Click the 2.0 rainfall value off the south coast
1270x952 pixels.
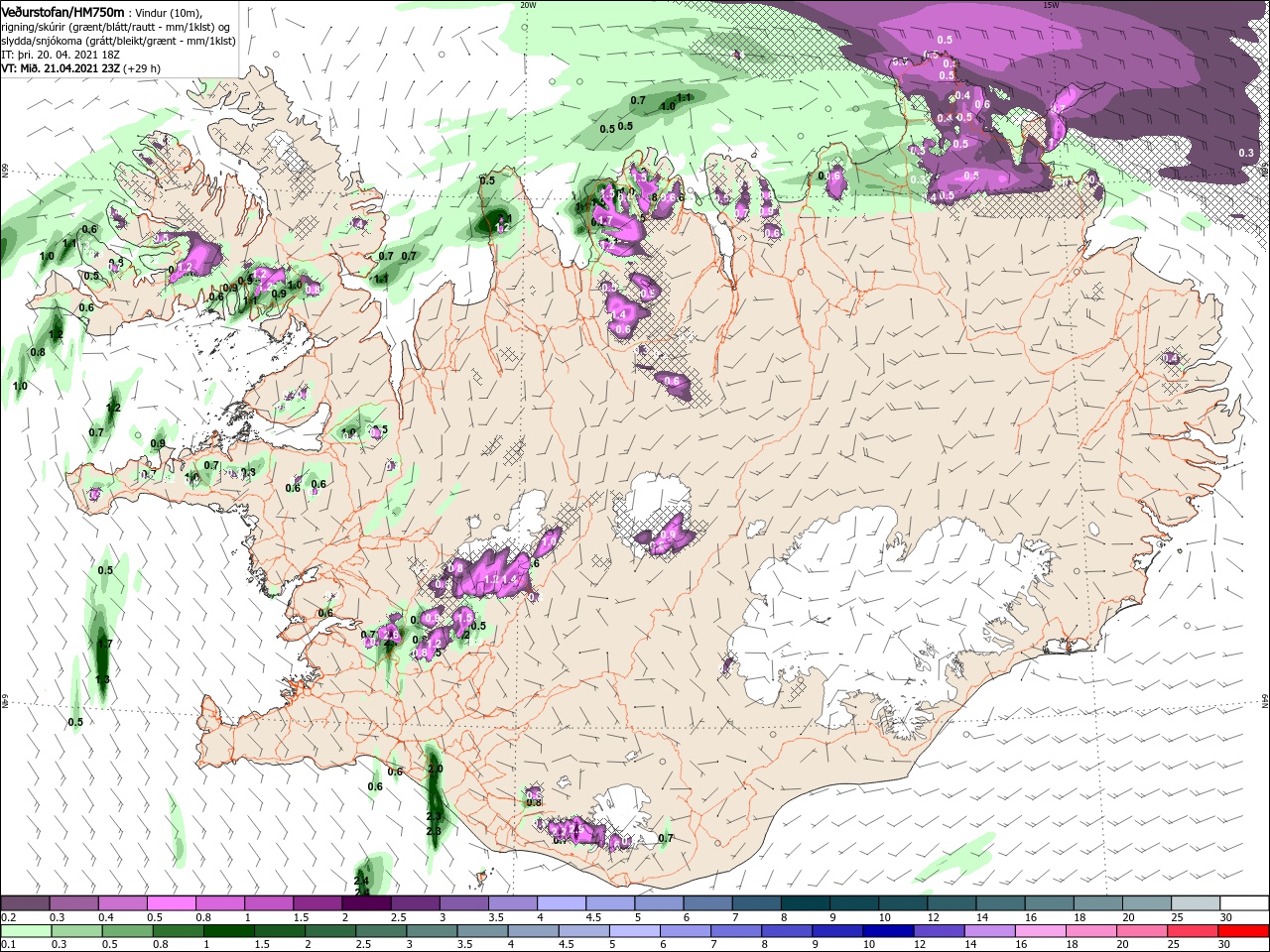(435, 769)
